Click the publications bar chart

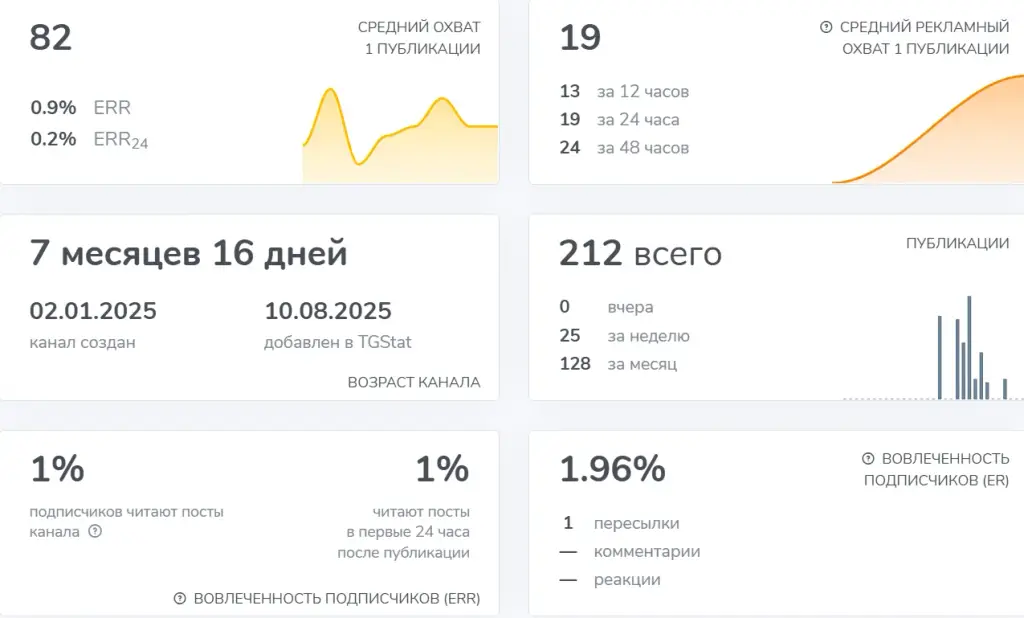click(933, 348)
